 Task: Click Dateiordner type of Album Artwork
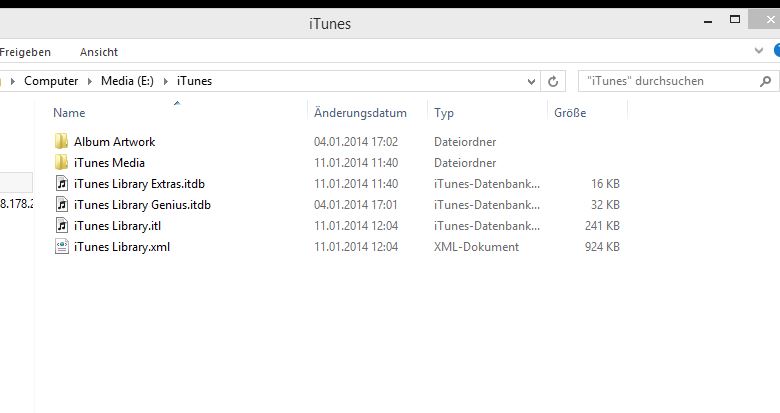click(465, 142)
